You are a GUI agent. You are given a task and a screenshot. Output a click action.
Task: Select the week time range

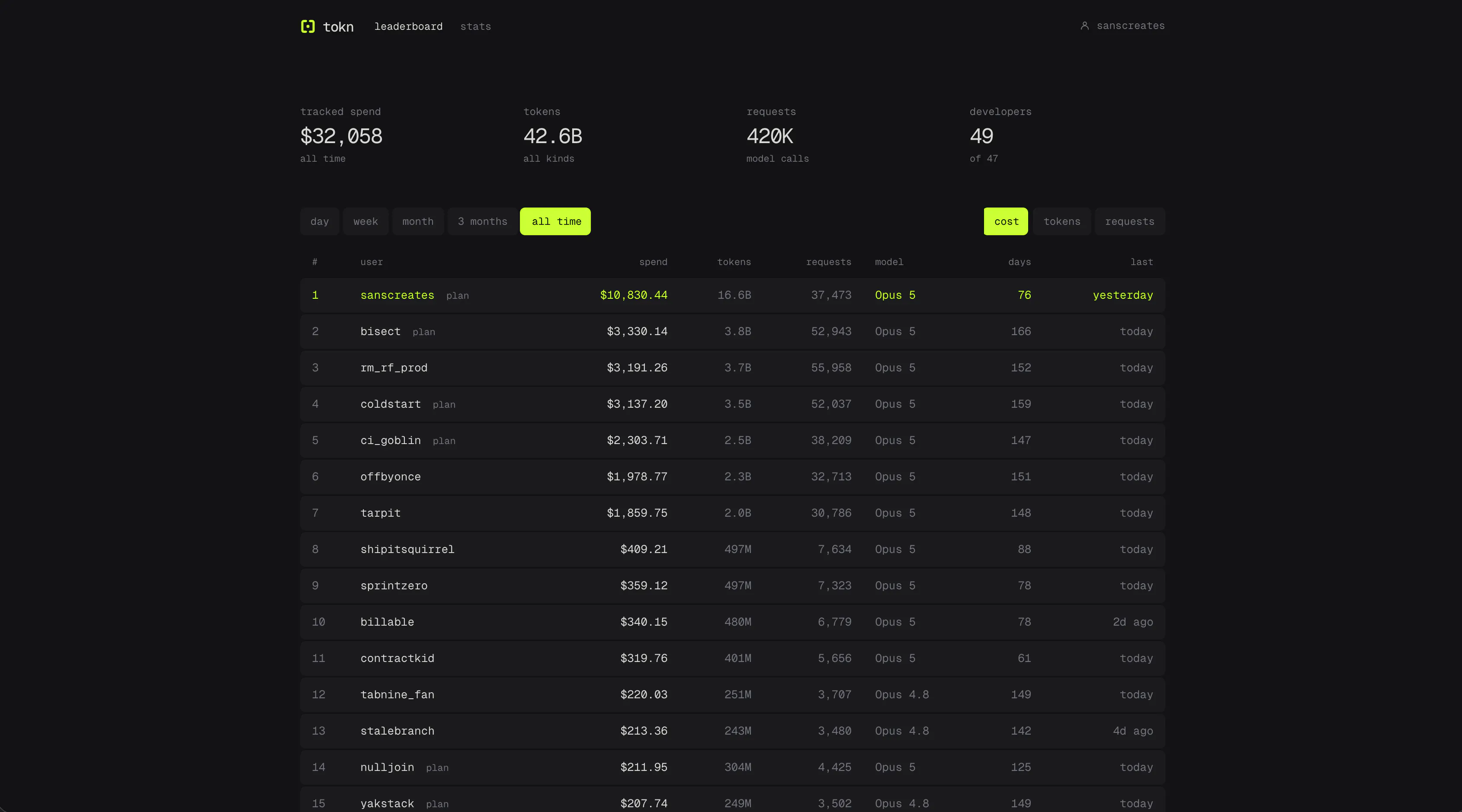tap(365, 221)
